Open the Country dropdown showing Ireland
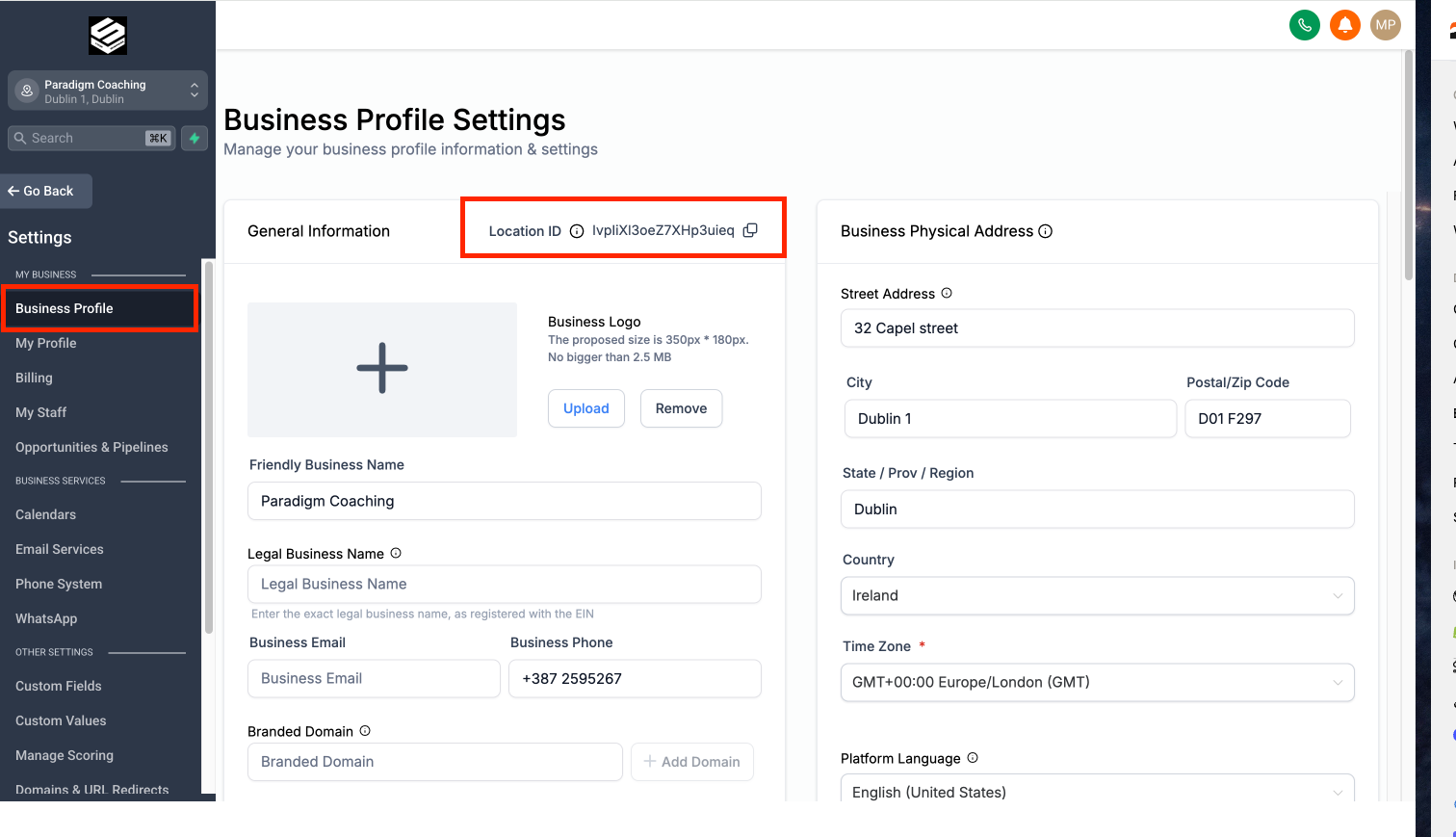Image resolution: width=1456 pixels, height=837 pixels. point(1097,595)
